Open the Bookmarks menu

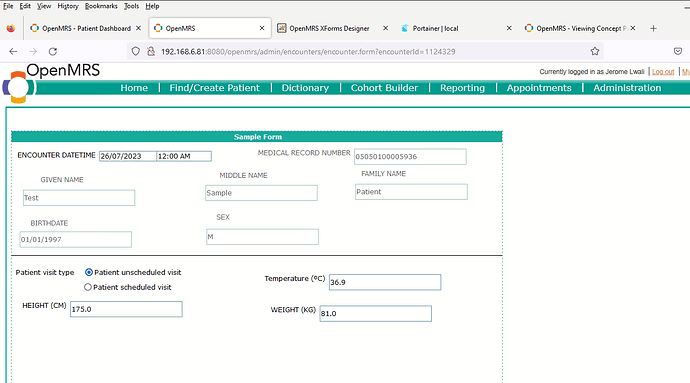[101, 6]
